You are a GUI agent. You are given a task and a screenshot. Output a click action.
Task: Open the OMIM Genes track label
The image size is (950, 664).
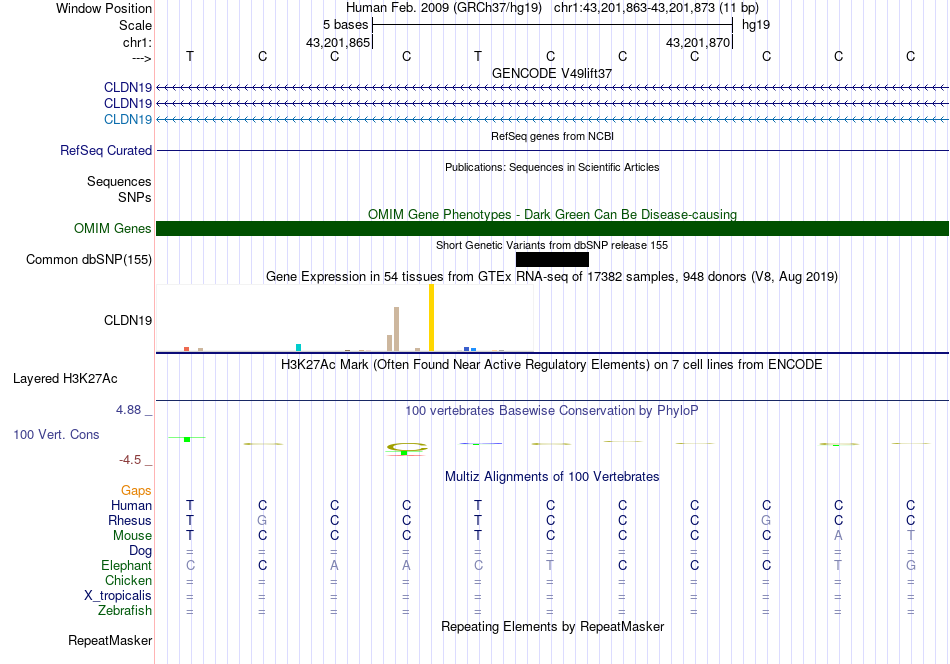pos(113,228)
